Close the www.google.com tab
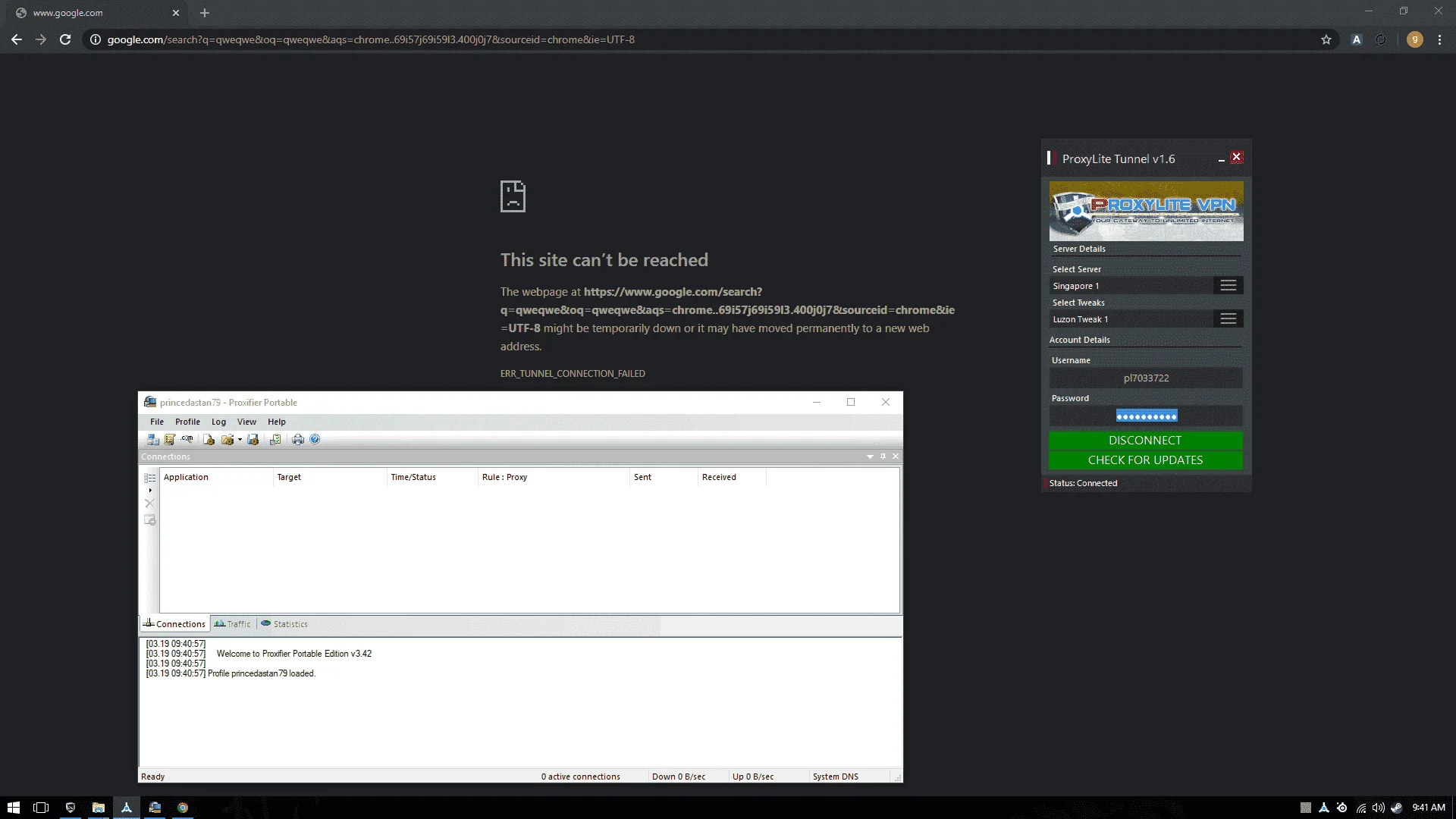 [176, 13]
